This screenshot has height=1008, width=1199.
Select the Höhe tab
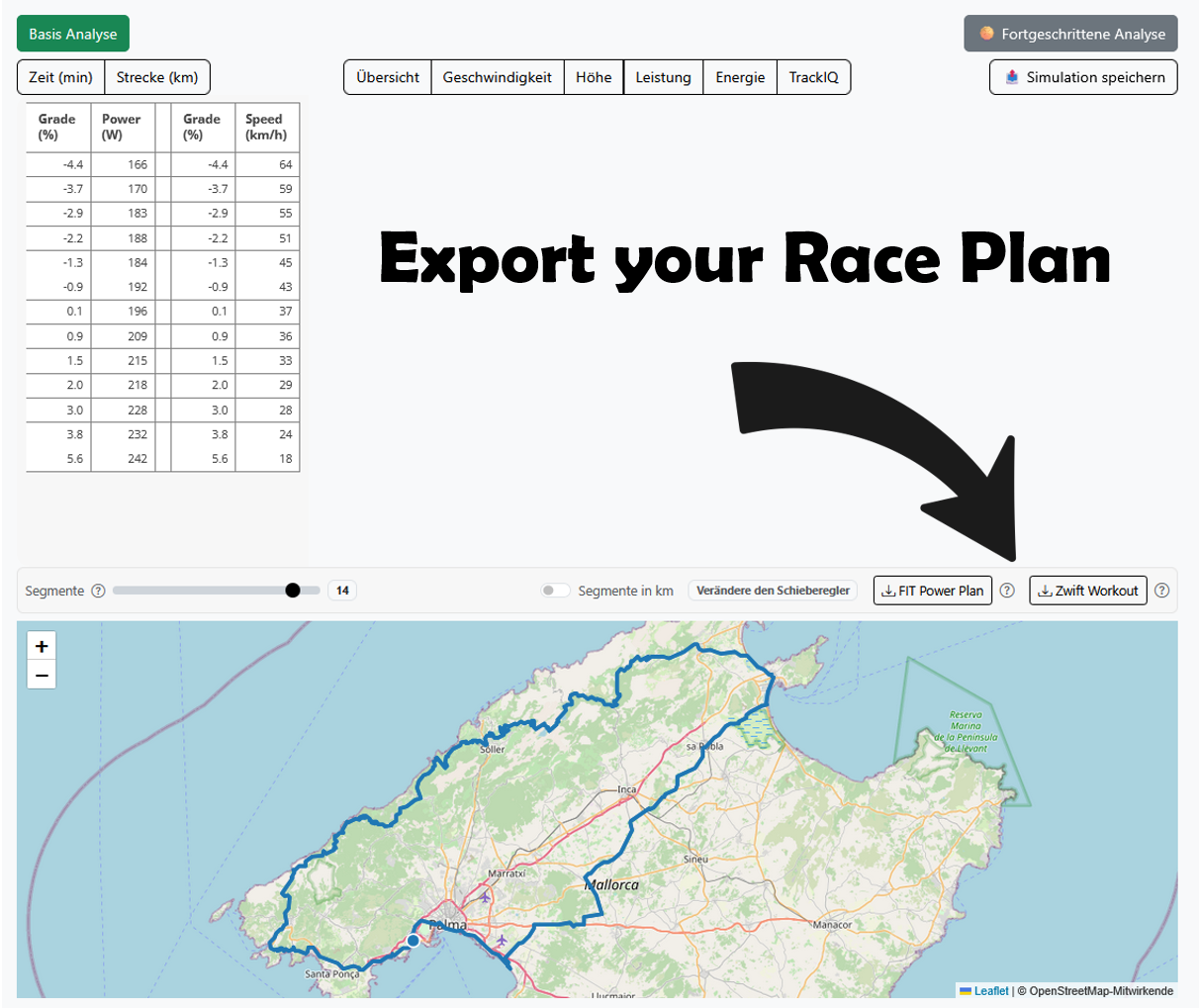(594, 77)
